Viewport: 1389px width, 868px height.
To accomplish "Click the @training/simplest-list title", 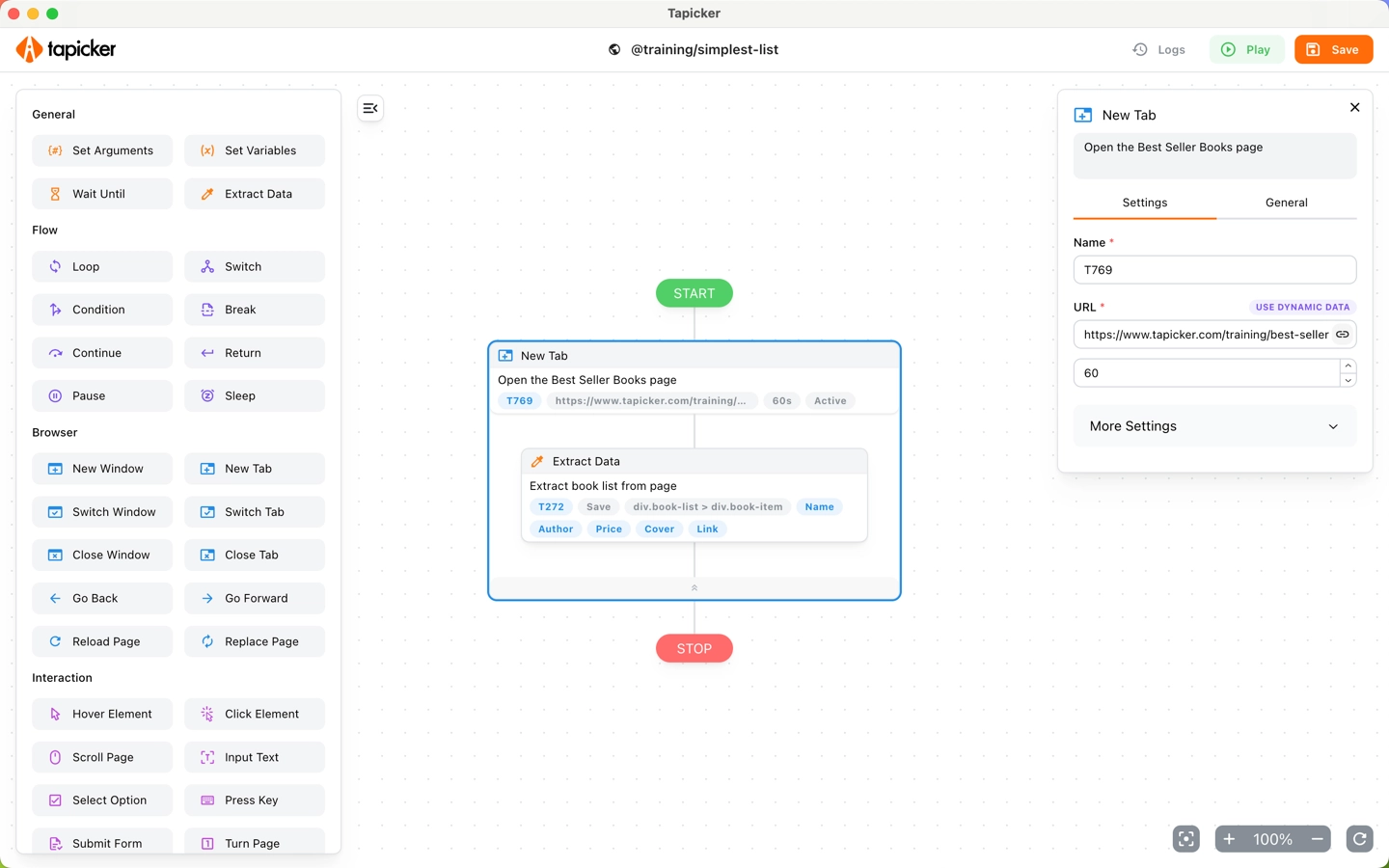I will pyautogui.click(x=704, y=49).
